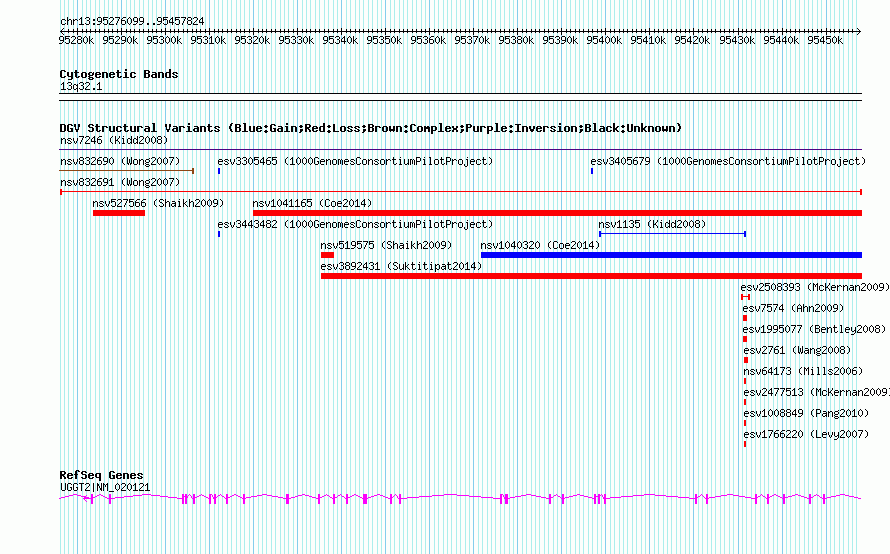
Task: Click the esv1995077 (Bentley2008) label
Action: click(814, 329)
